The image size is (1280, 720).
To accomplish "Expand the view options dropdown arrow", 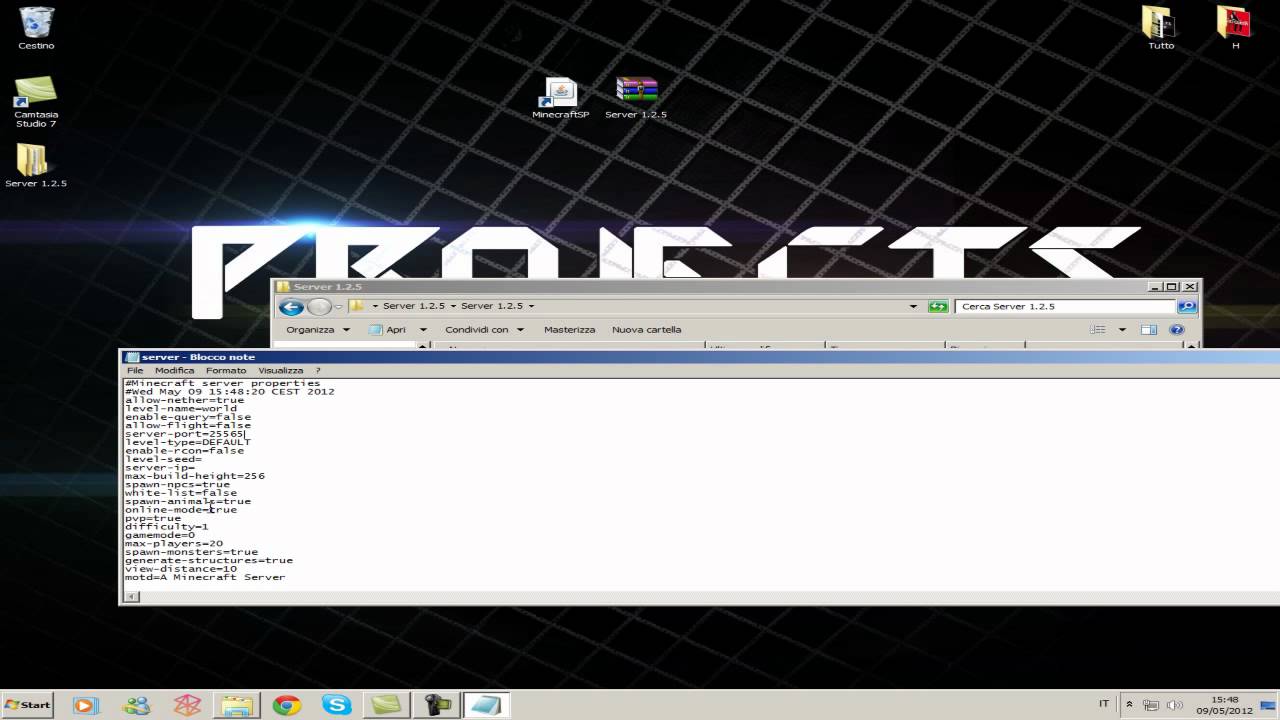I will coord(1122,329).
